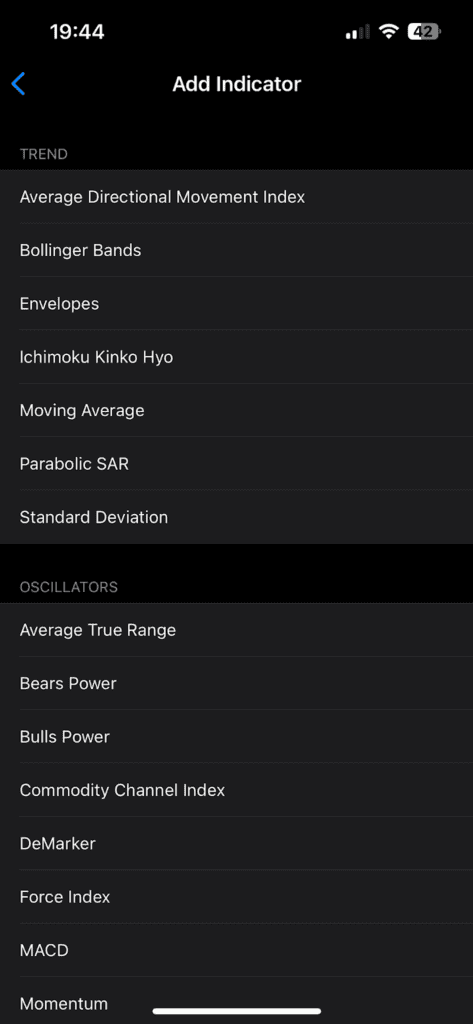Tap the 19:44 clock in status bar
This screenshot has width=473, height=1024.
point(77,31)
